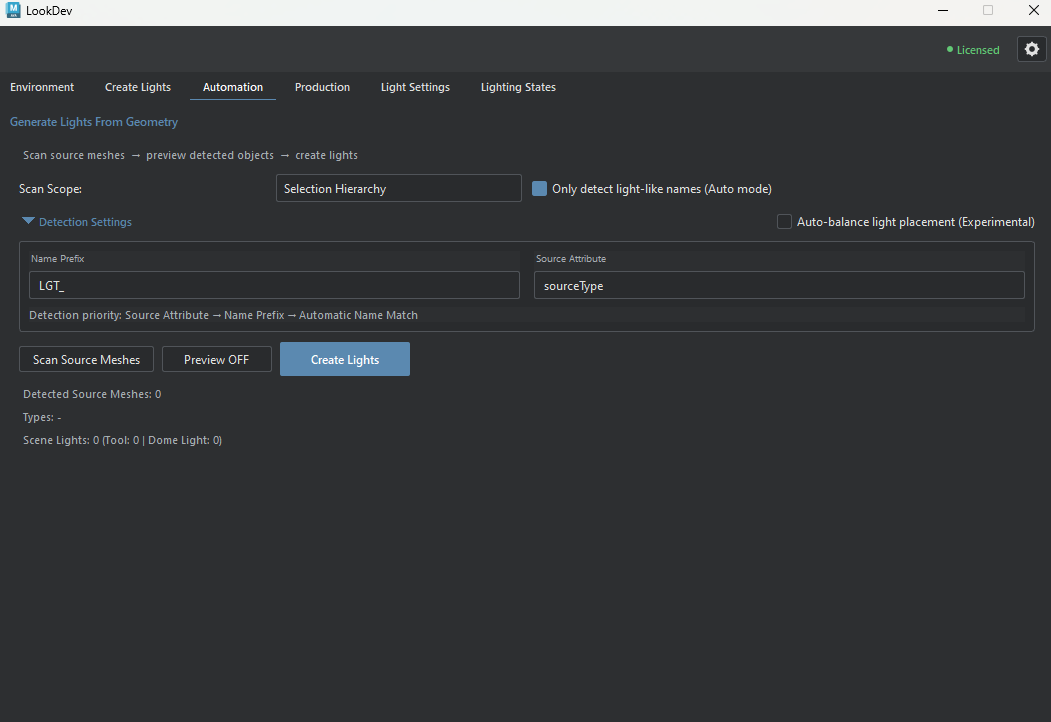Open the Scan Scope Selection Hierarchy dropdown
The height and width of the screenshot is (722, 1051).
click(x=399, y=188)
